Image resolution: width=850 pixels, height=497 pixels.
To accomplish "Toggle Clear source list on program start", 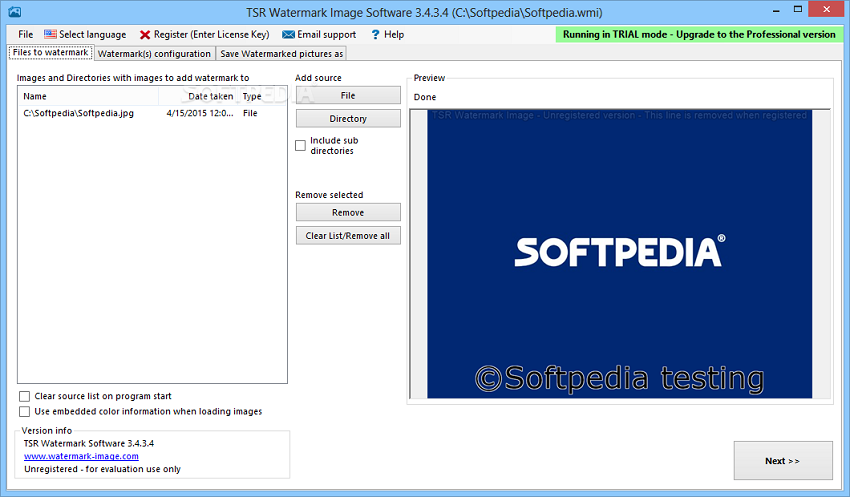I will 25,397.
